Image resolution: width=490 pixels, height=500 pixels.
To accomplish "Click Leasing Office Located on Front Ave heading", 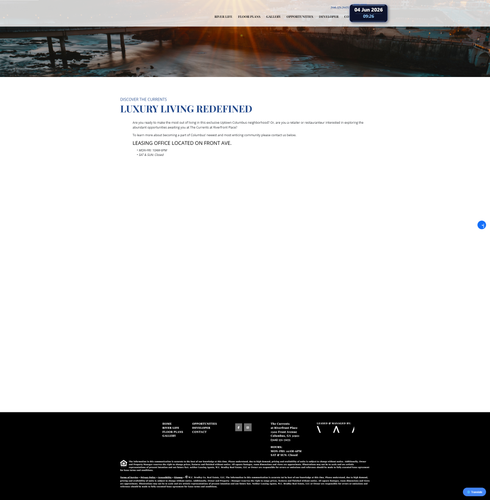I will [x=182, y=143].
